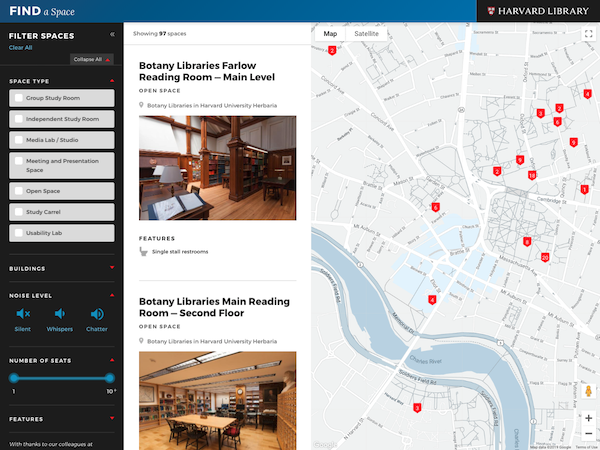Collapse the Space Type section
The height and width of the screenshot is (450, 600).
[113, 81]
